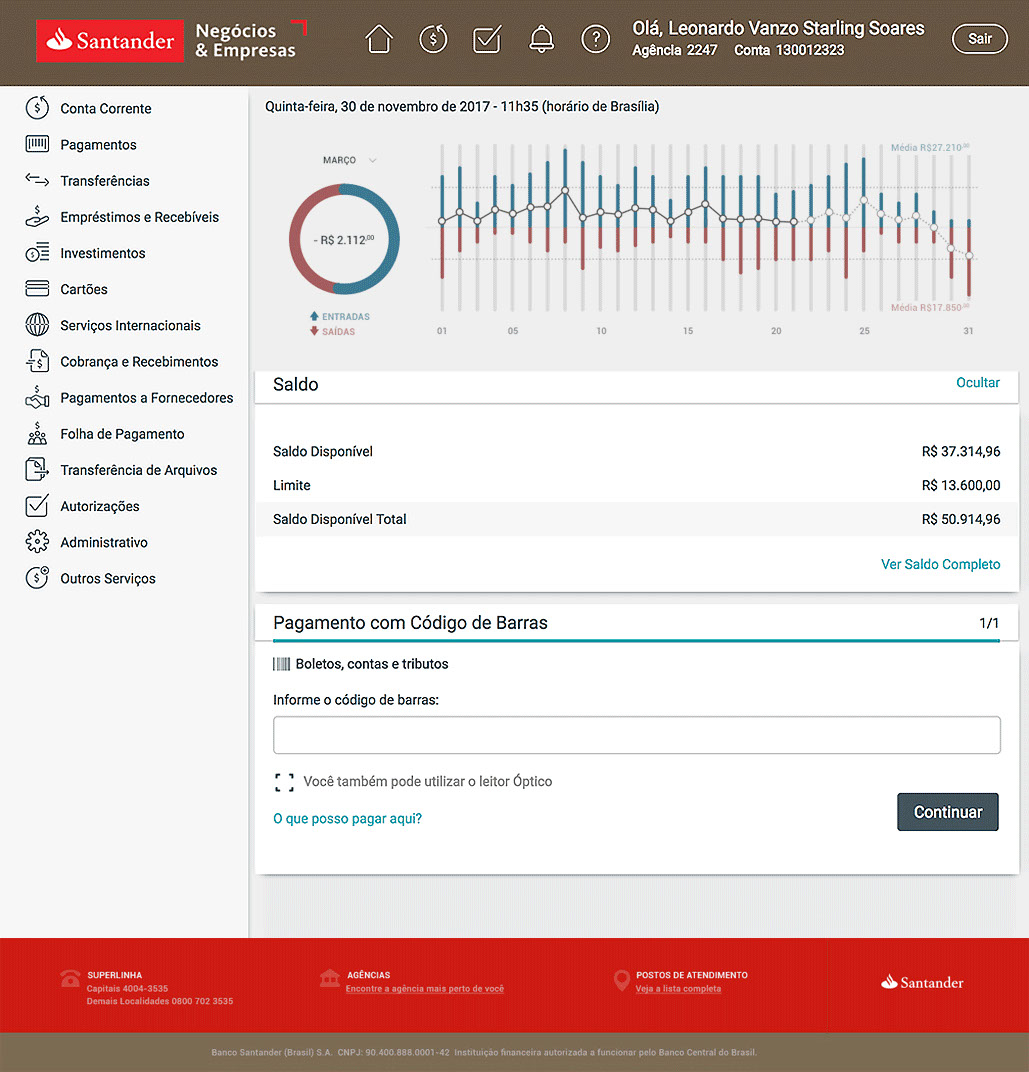Click the 1/1 page indicator

[x=989, y=624]
